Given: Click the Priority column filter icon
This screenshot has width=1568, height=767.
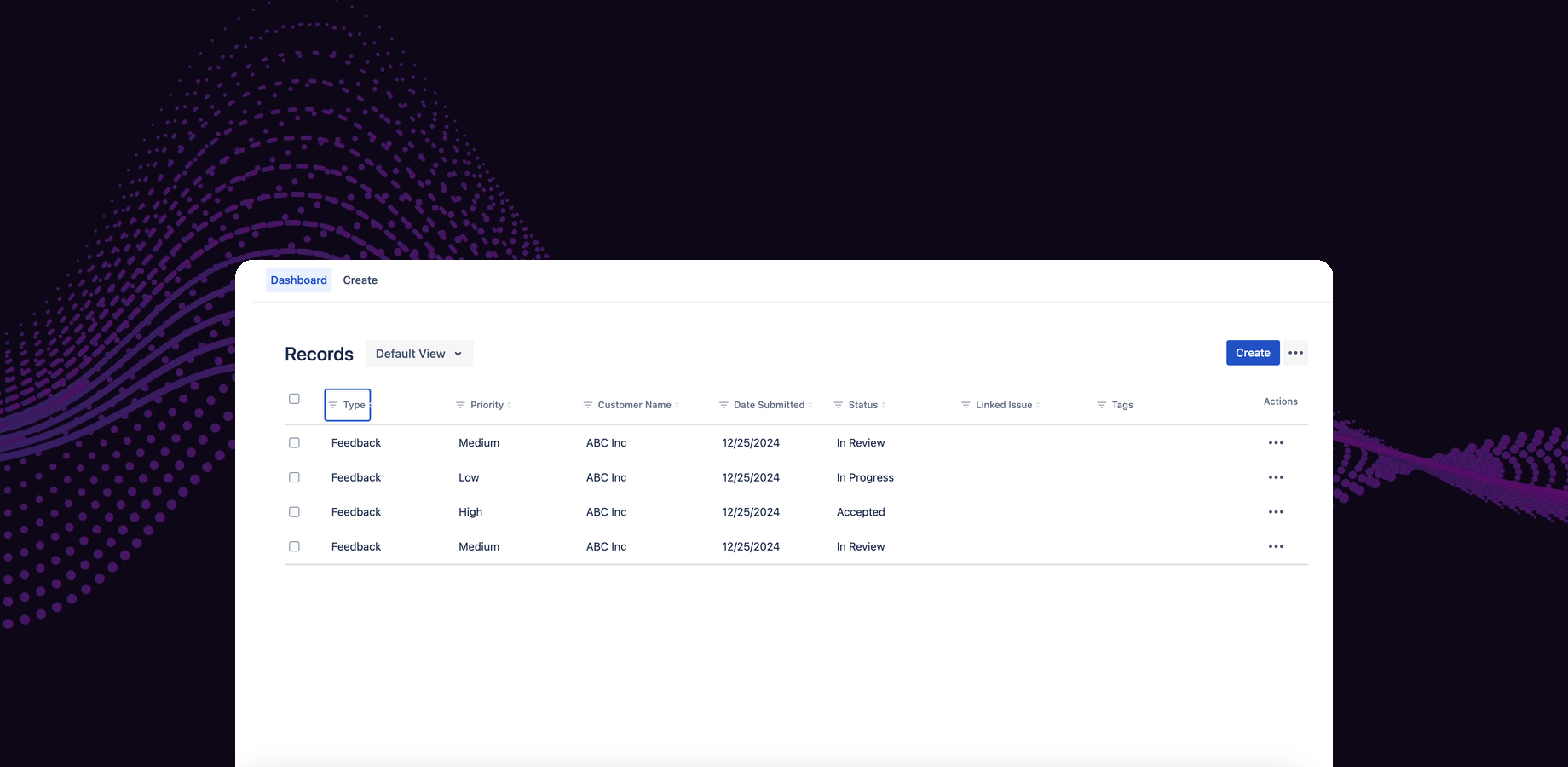Looking at the screenshot, I should click(x=458, y=405).
